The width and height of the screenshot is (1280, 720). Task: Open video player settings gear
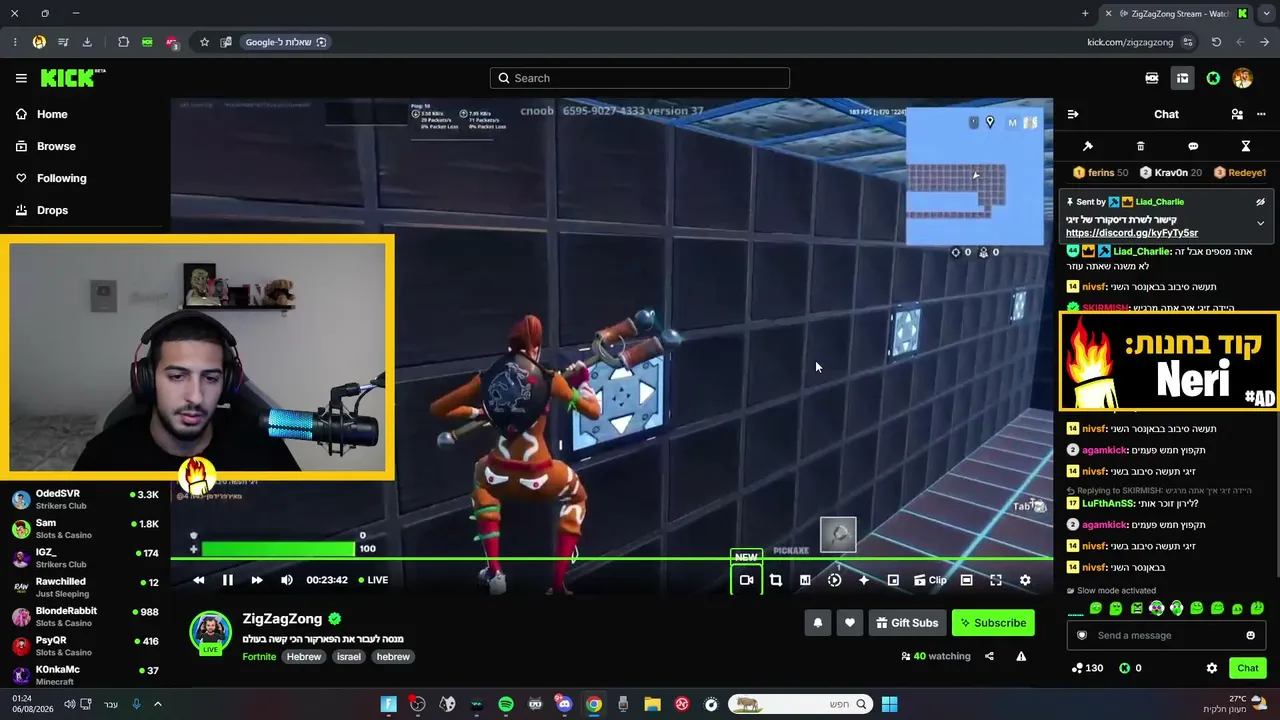click(x=1025, y=580)
